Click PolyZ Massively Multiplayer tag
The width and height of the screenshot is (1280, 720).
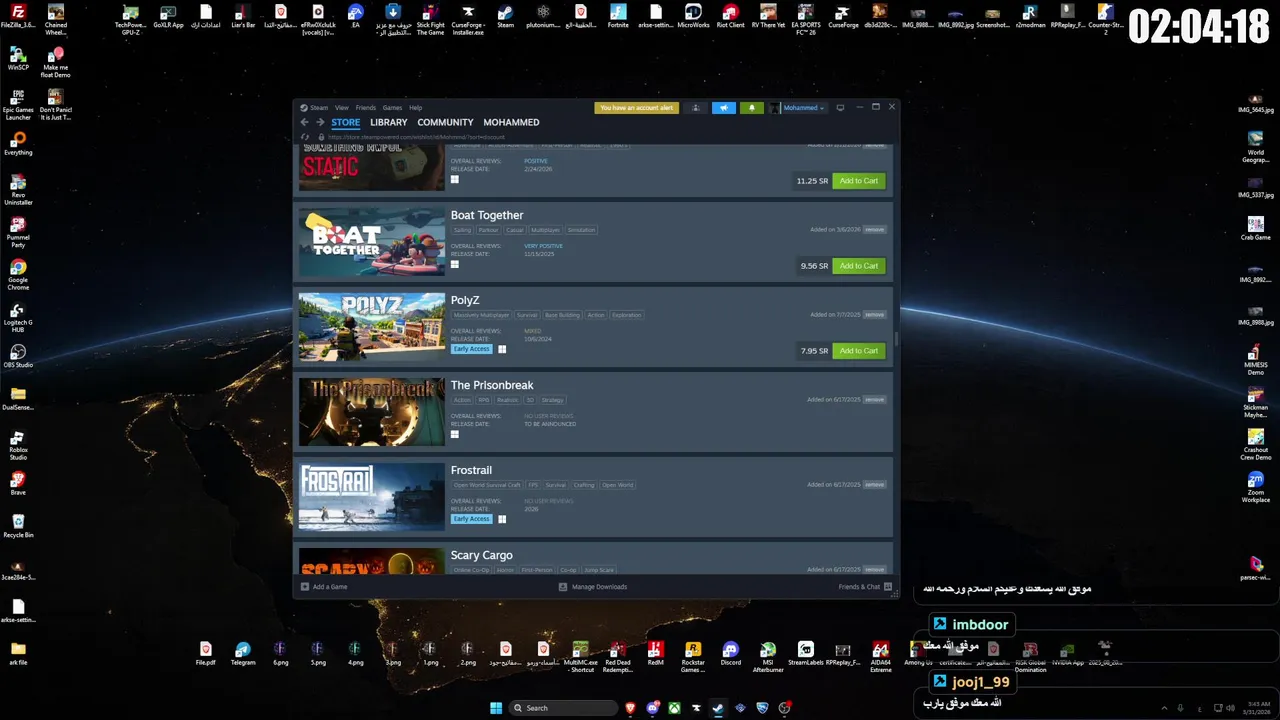coord(481,315)
